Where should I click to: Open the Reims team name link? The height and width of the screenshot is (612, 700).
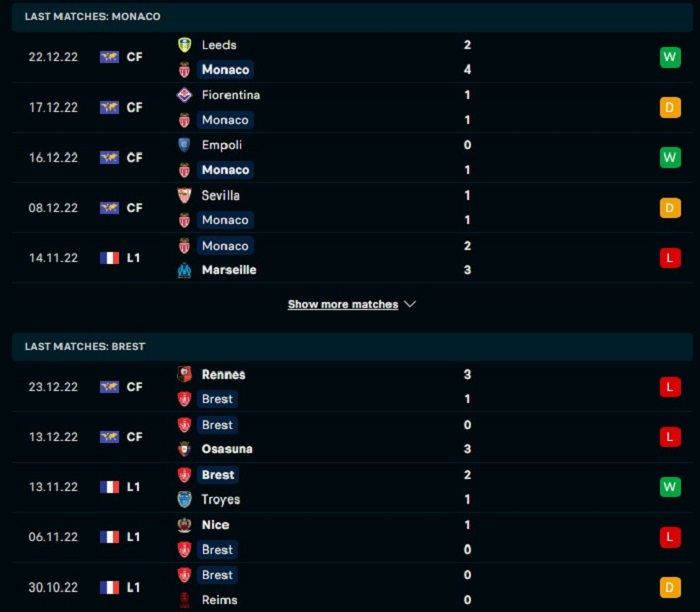coord(219,600)
